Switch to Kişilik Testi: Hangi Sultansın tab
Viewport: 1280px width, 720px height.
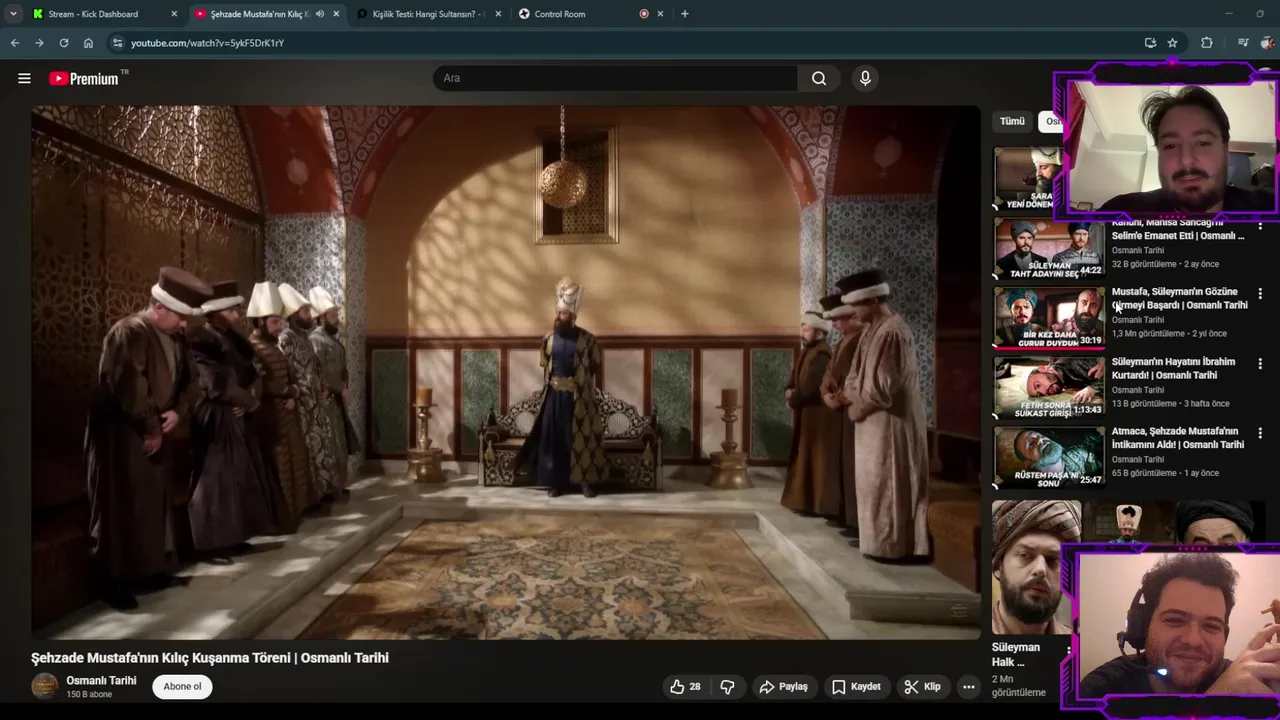pyautogui.click(x=430, y=14)
